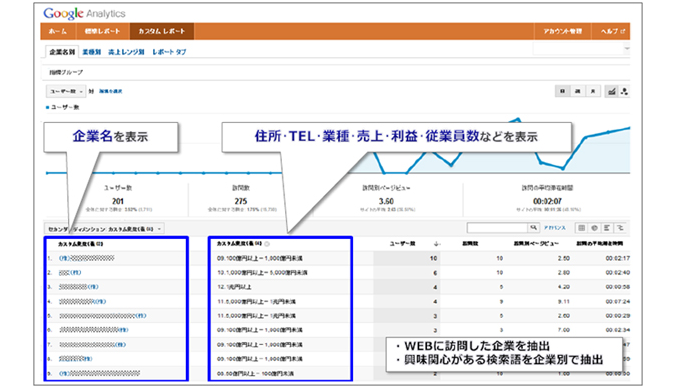Open the アドバンス filter link
Screen dimensions: 680x389
point(555,228)
